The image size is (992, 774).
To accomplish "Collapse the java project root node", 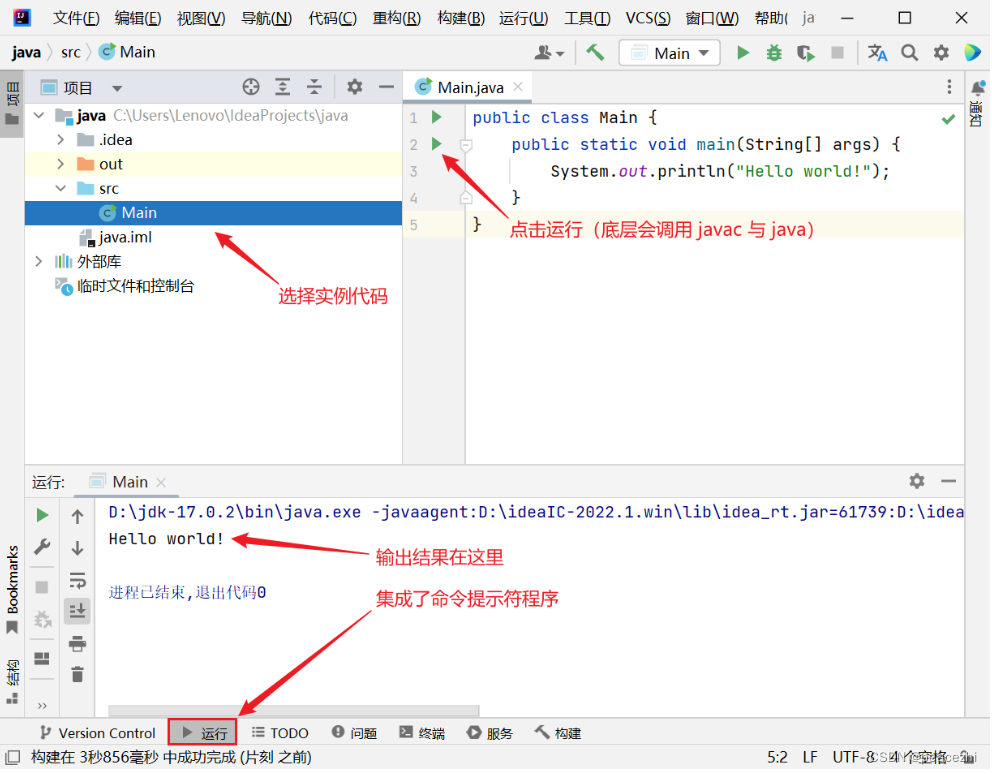I will pyautogui.click(x=39, y=116).
